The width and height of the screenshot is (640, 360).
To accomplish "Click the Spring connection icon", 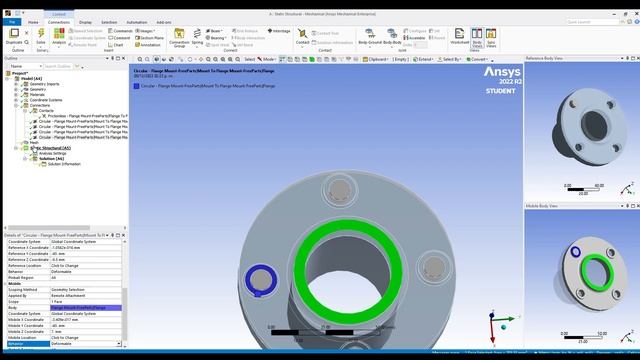I will coord(197,33).
